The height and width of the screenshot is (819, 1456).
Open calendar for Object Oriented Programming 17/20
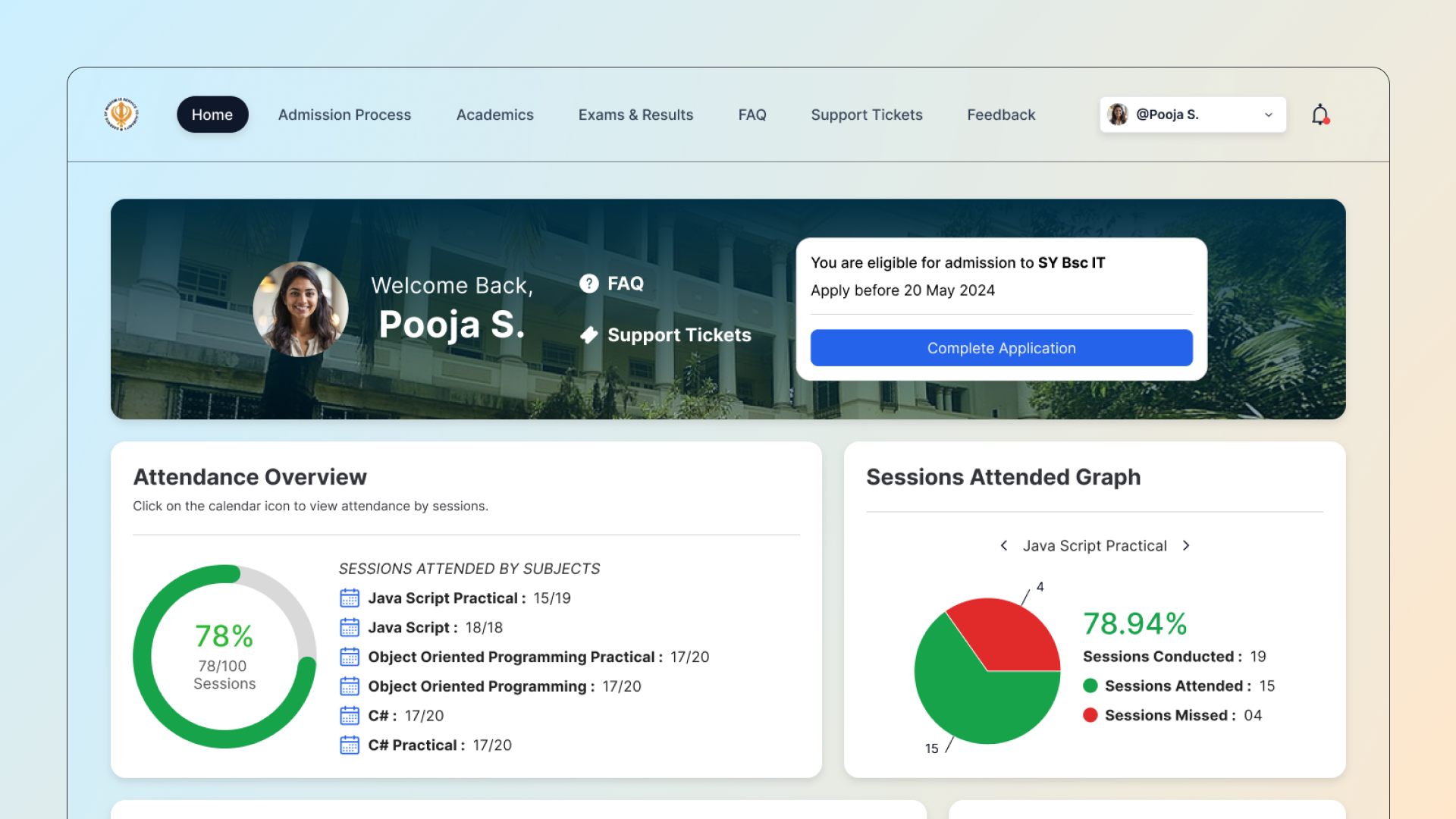coord(350,686)
